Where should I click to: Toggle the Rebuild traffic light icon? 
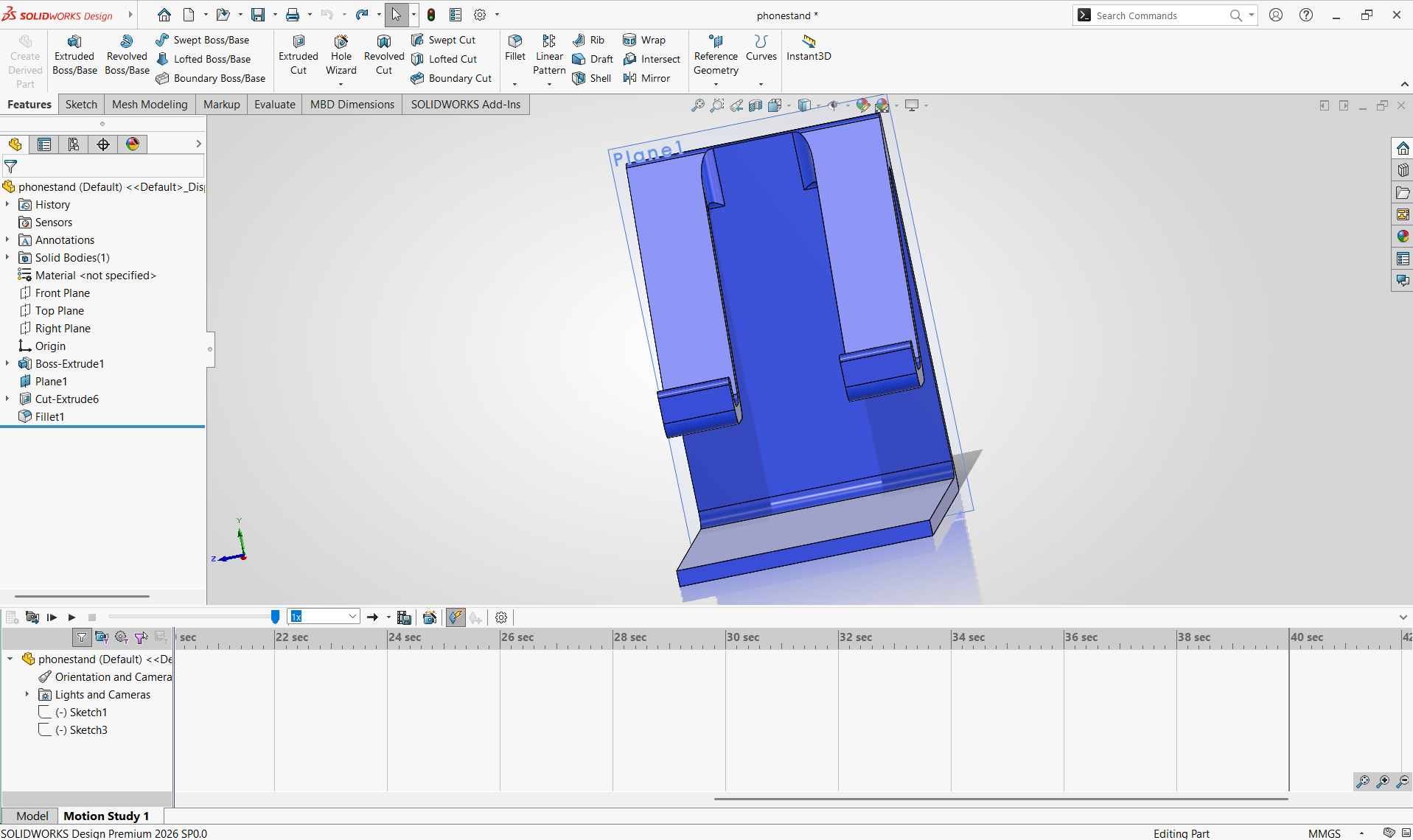[x=431, y=15]
